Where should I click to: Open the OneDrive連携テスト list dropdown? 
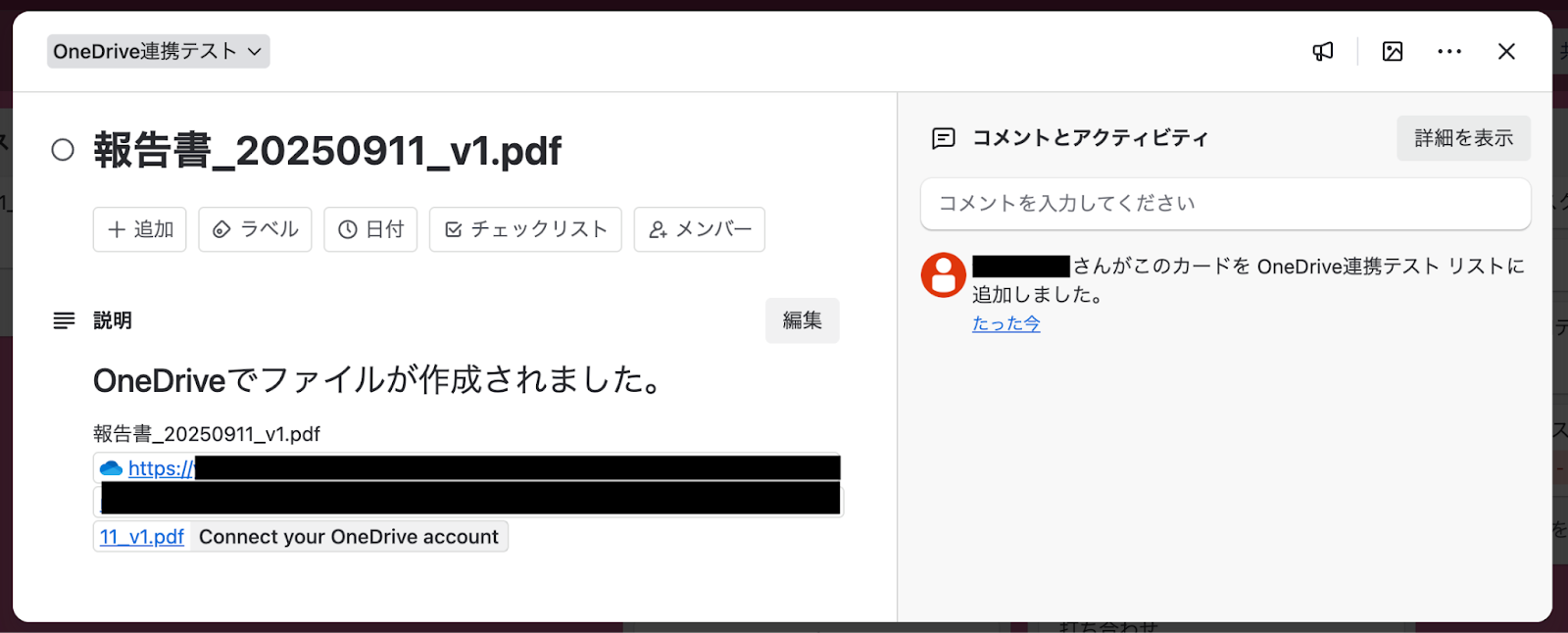pos(158,51)
